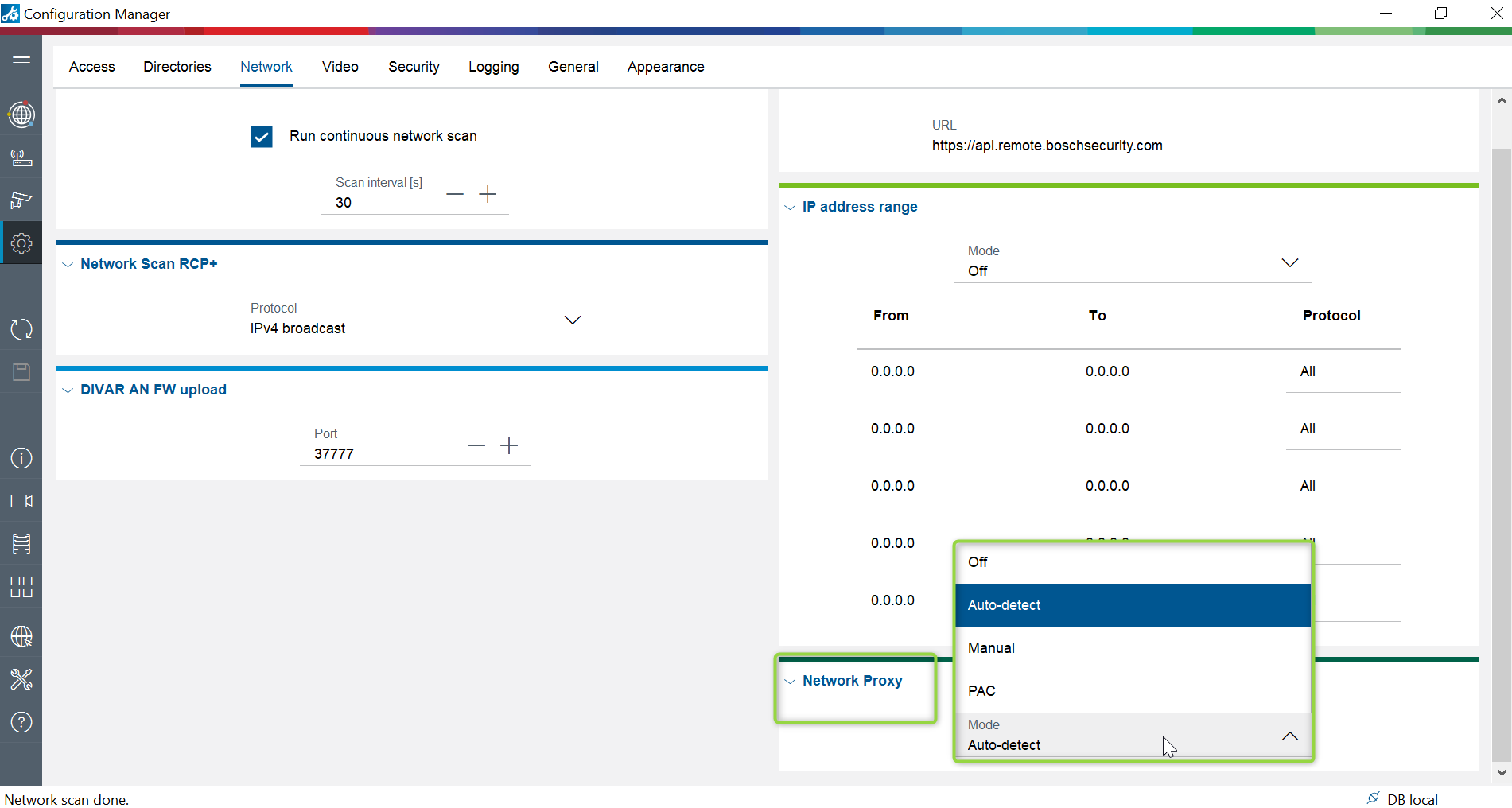Switch to the Security tab
This screenshot has width=1512, height=808.
(414, 67)
